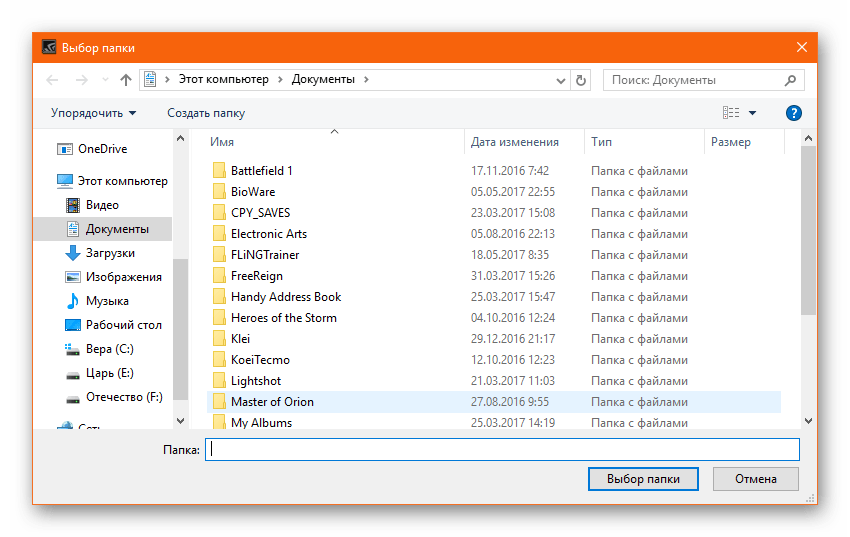Screen dimensions: 850x537
Task: Click the 'Папка:' text input field
Action: coord(502,449)
